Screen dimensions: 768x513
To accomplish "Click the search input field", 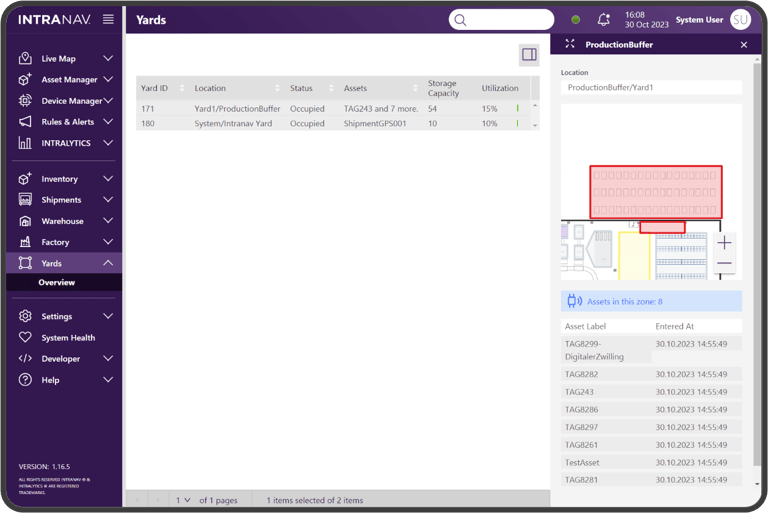I will click(501, 20).
